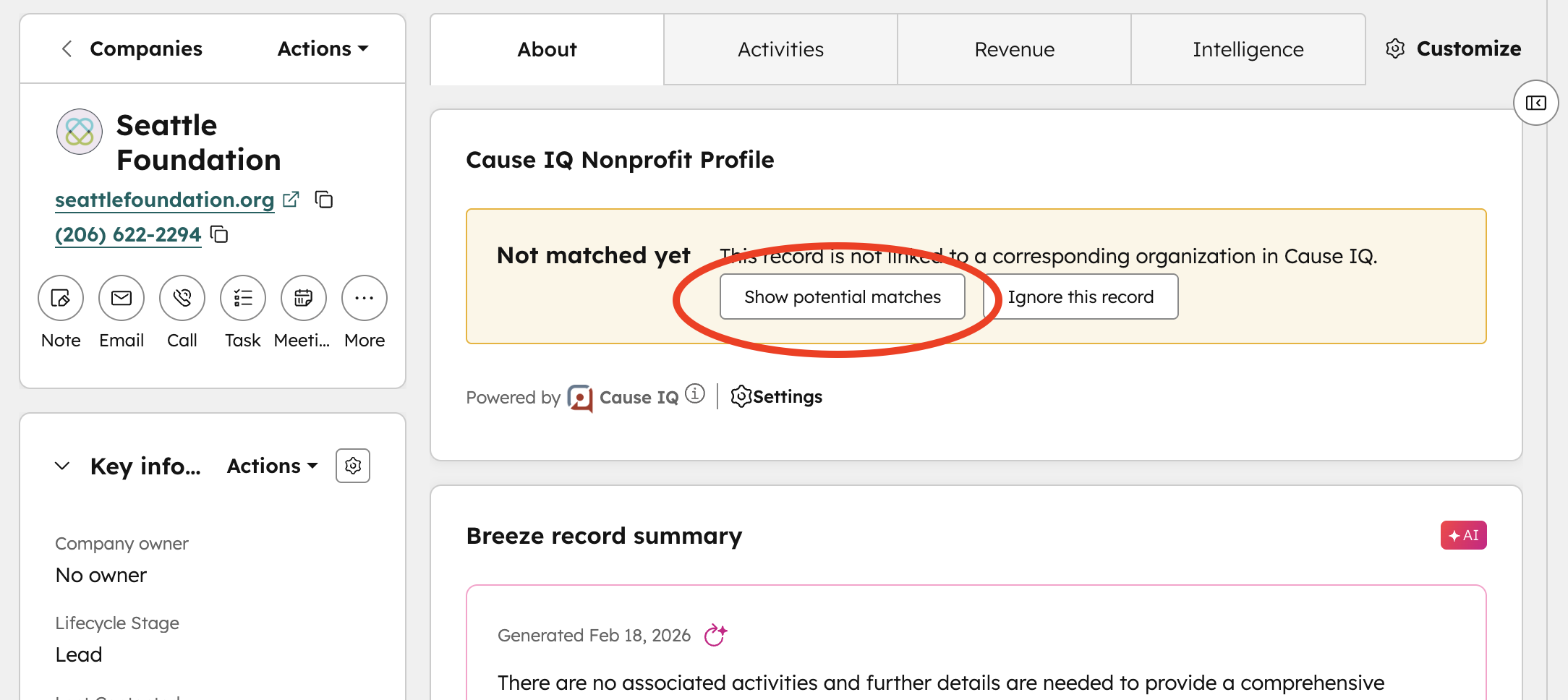Click Show potential matches
The width and height of the screenshot is (1568, 700).
coord(842,296)
